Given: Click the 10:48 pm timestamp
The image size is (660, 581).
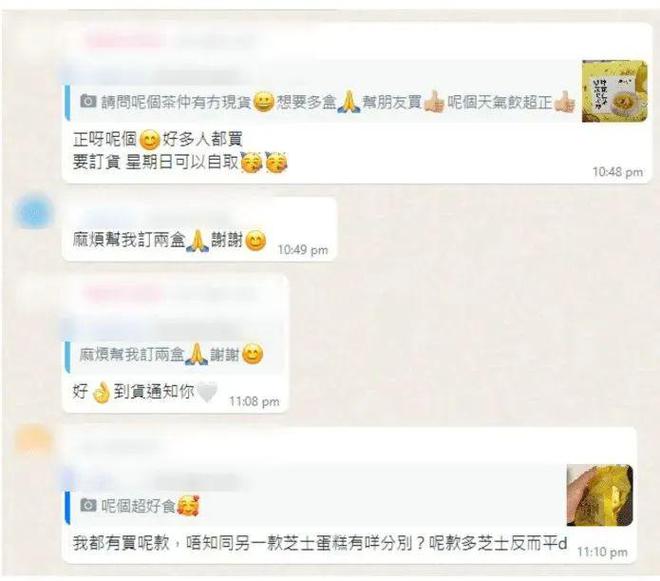Looking at the screenshot, I should (617, 172).
